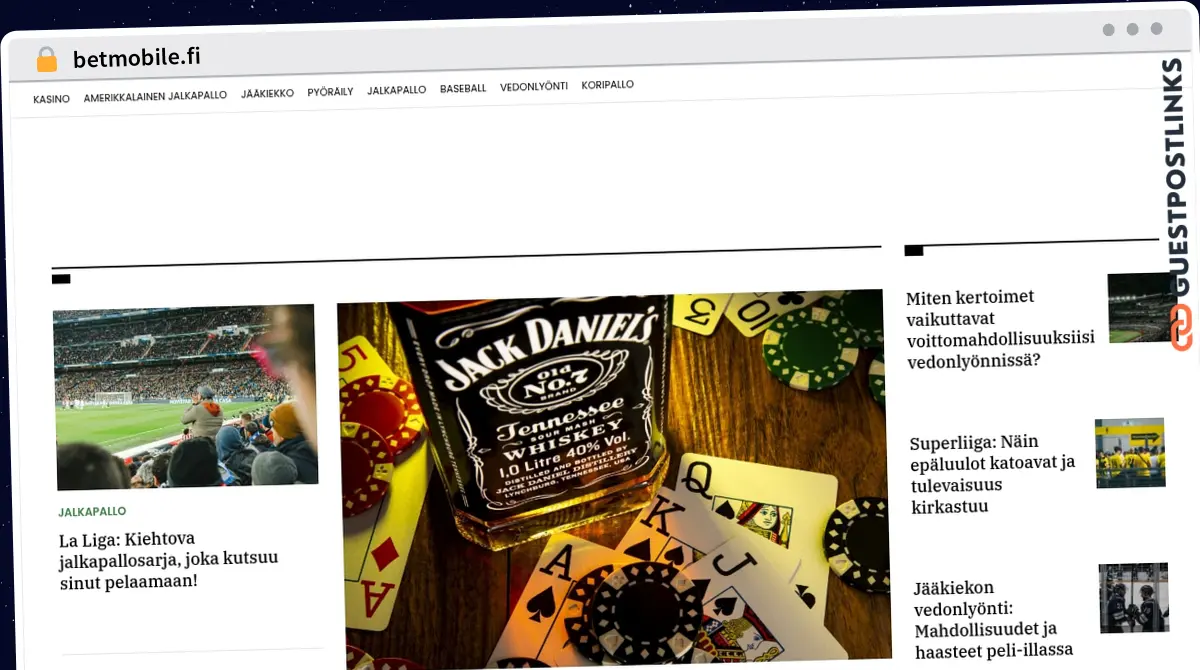Click the betmobile.fi address text
1200x670 pixels.
pyautogui.click(x=137, y=57)
